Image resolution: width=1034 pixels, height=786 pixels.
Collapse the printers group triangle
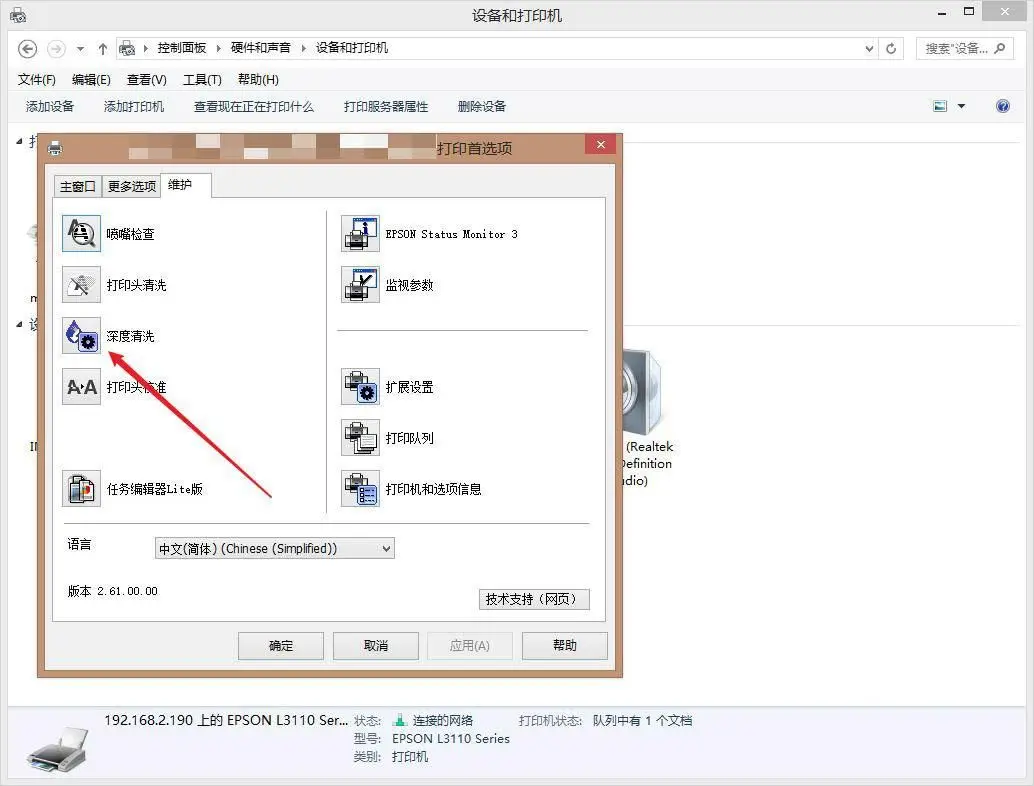pyautogui.click(x=19, y=141)
